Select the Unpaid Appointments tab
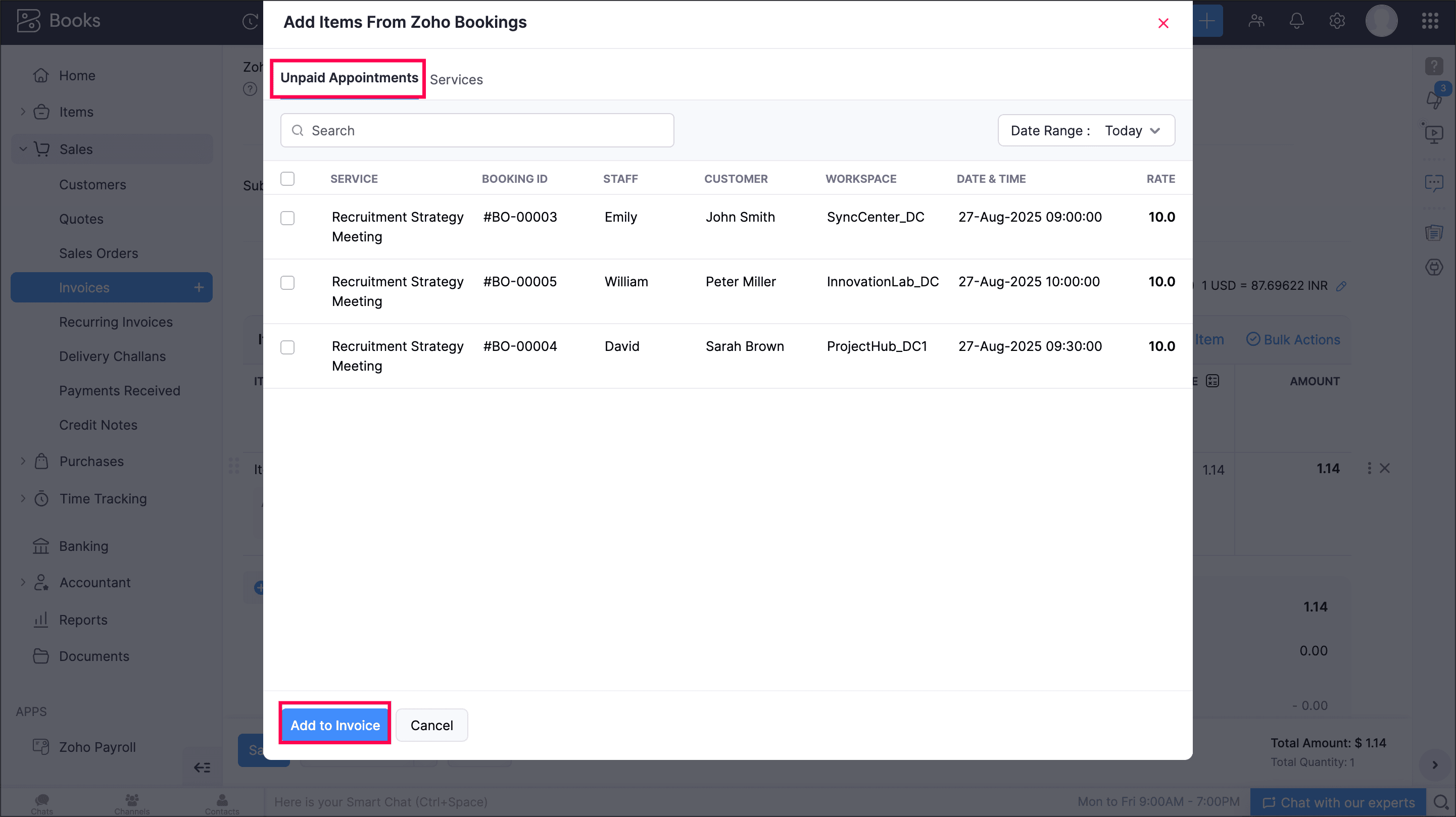 (349, 78)
